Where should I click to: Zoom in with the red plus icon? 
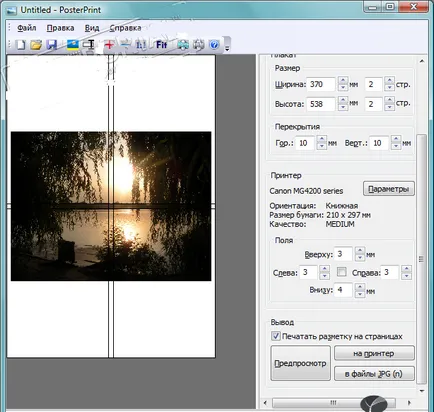coord(109,44)
